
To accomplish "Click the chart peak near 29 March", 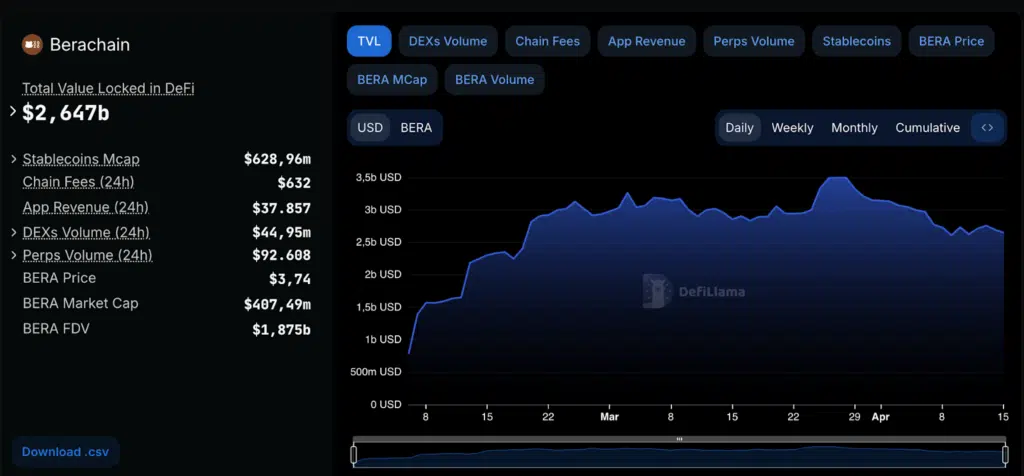I will tap(838, 178).
